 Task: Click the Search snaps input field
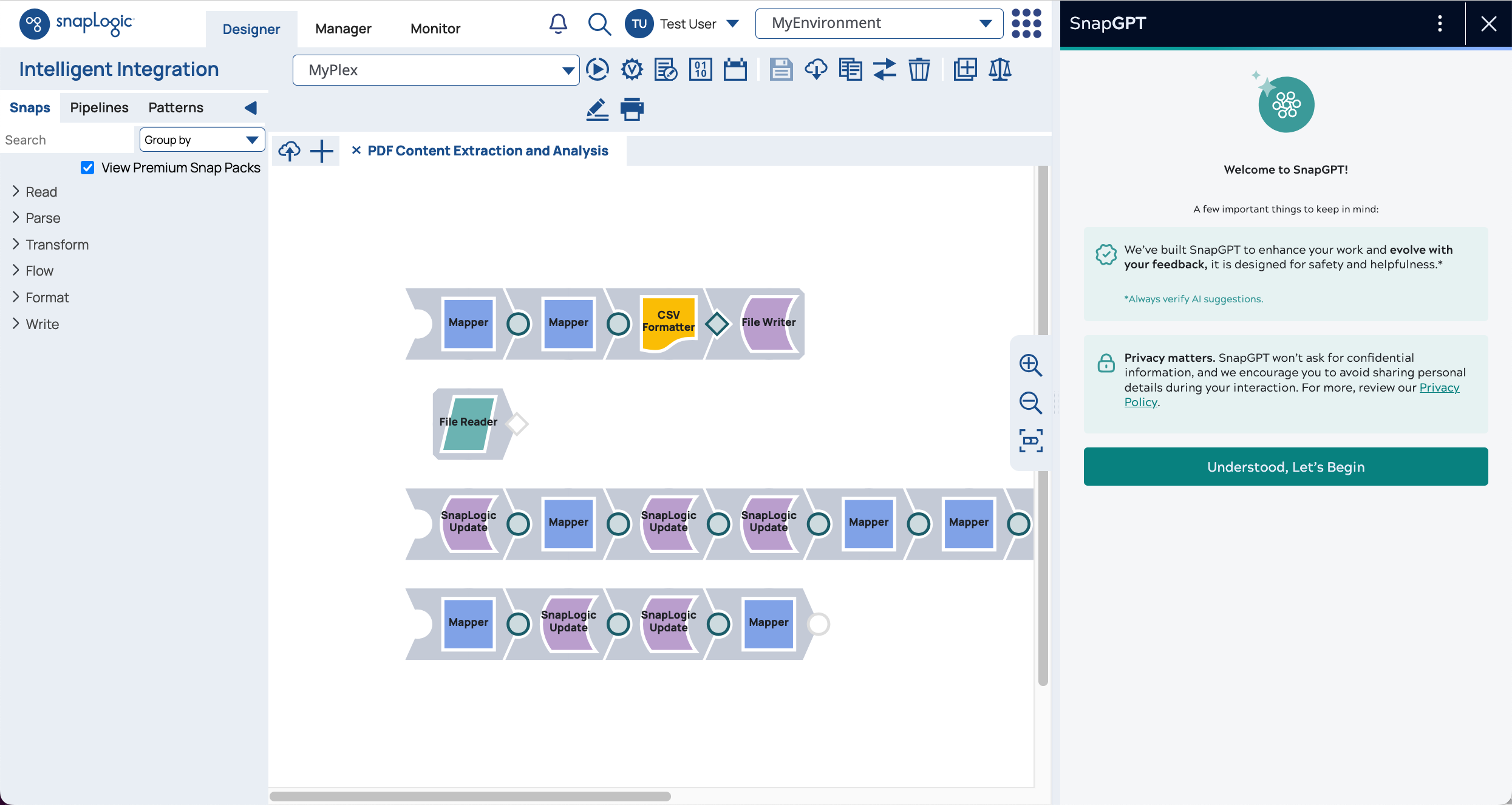pos(66,140)
